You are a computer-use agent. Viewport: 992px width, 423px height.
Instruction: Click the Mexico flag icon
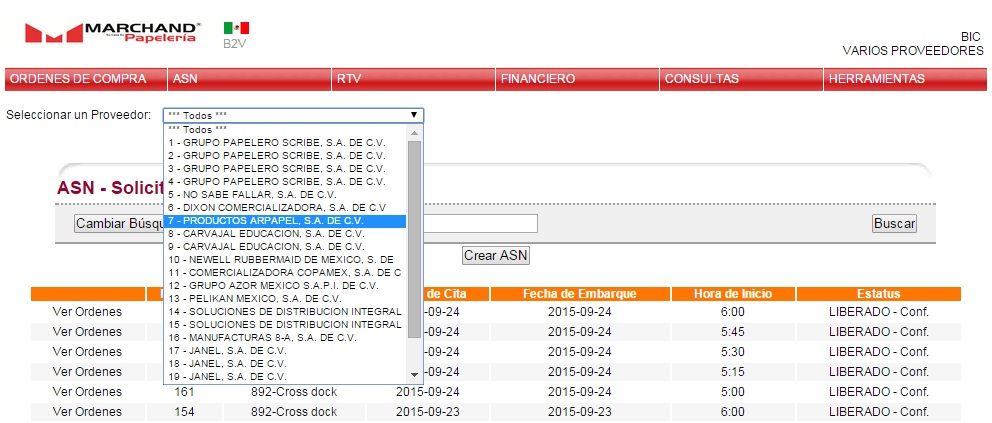click(x=236, y=28)
